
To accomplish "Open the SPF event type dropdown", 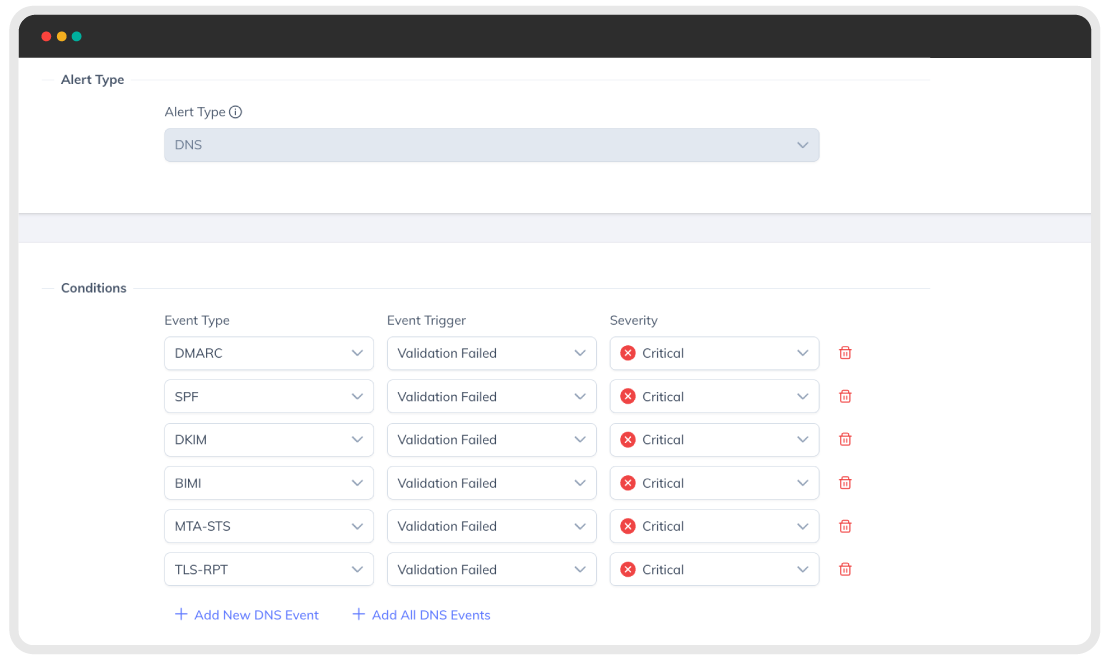I will (269, 397).
